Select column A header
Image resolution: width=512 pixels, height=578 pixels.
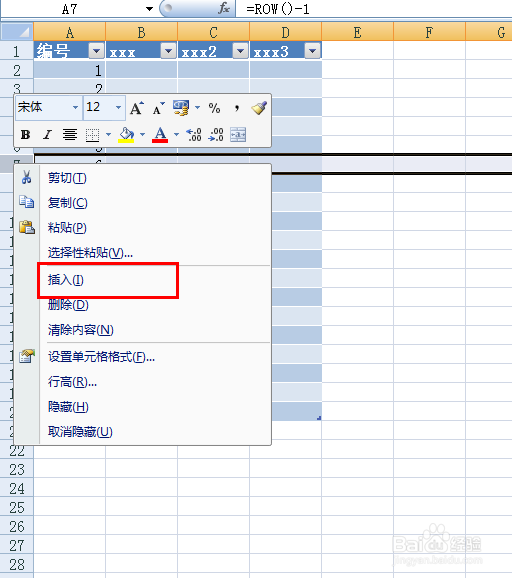coord(70,32)
